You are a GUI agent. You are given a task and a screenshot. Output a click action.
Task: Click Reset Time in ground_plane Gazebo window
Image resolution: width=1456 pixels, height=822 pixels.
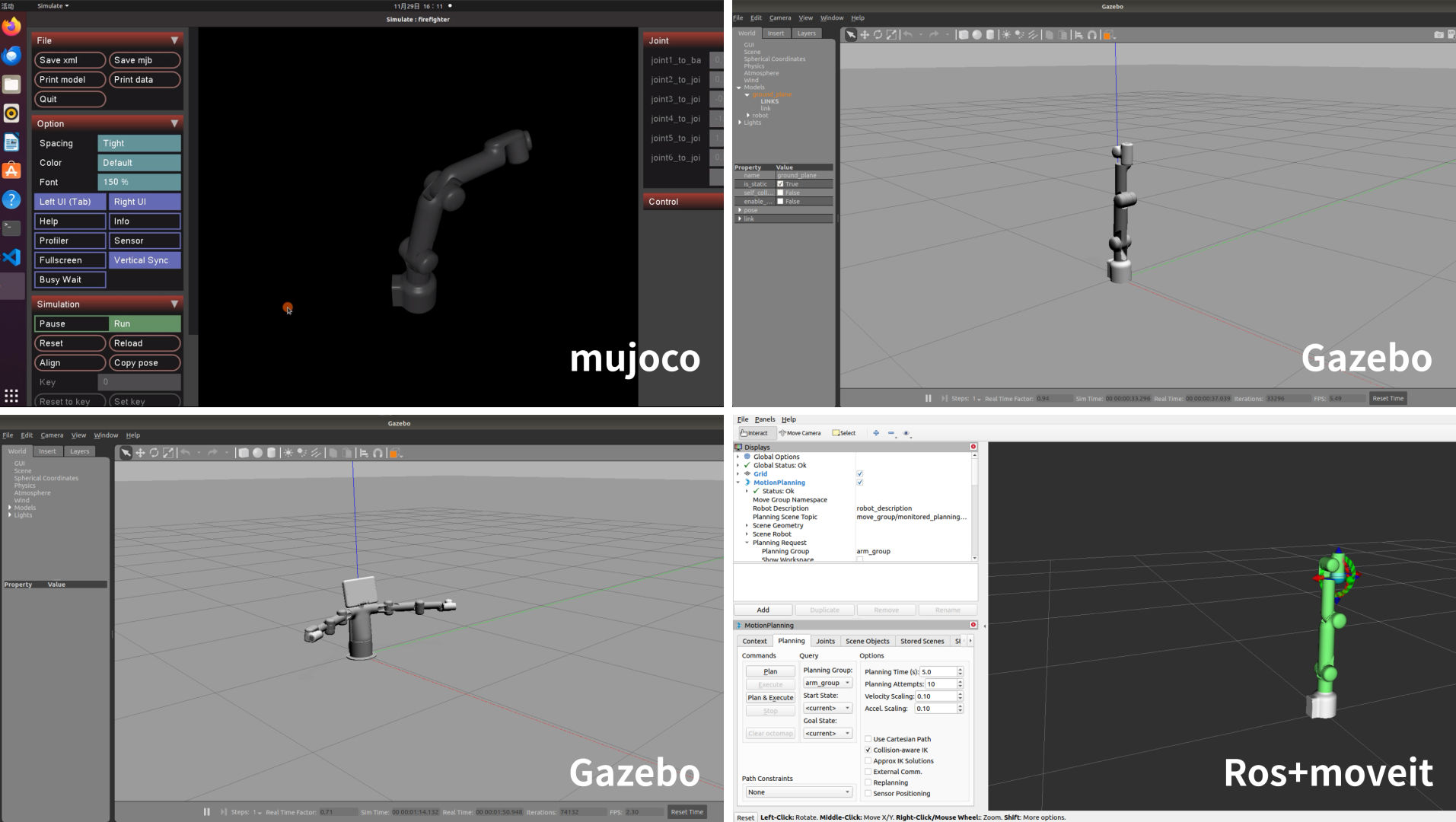tap(1388, 398)
